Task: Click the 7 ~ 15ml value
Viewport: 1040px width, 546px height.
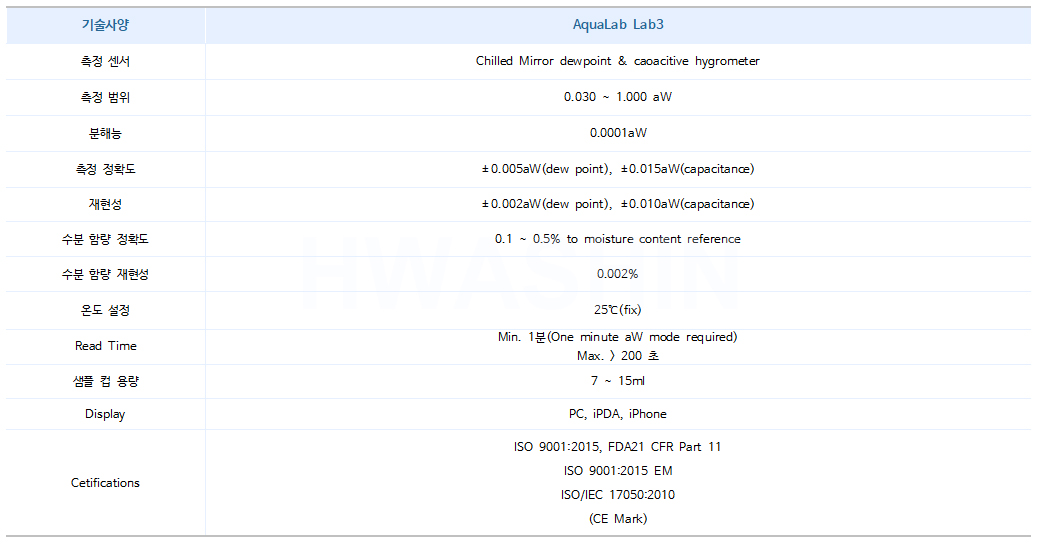Action: (618, 381)
